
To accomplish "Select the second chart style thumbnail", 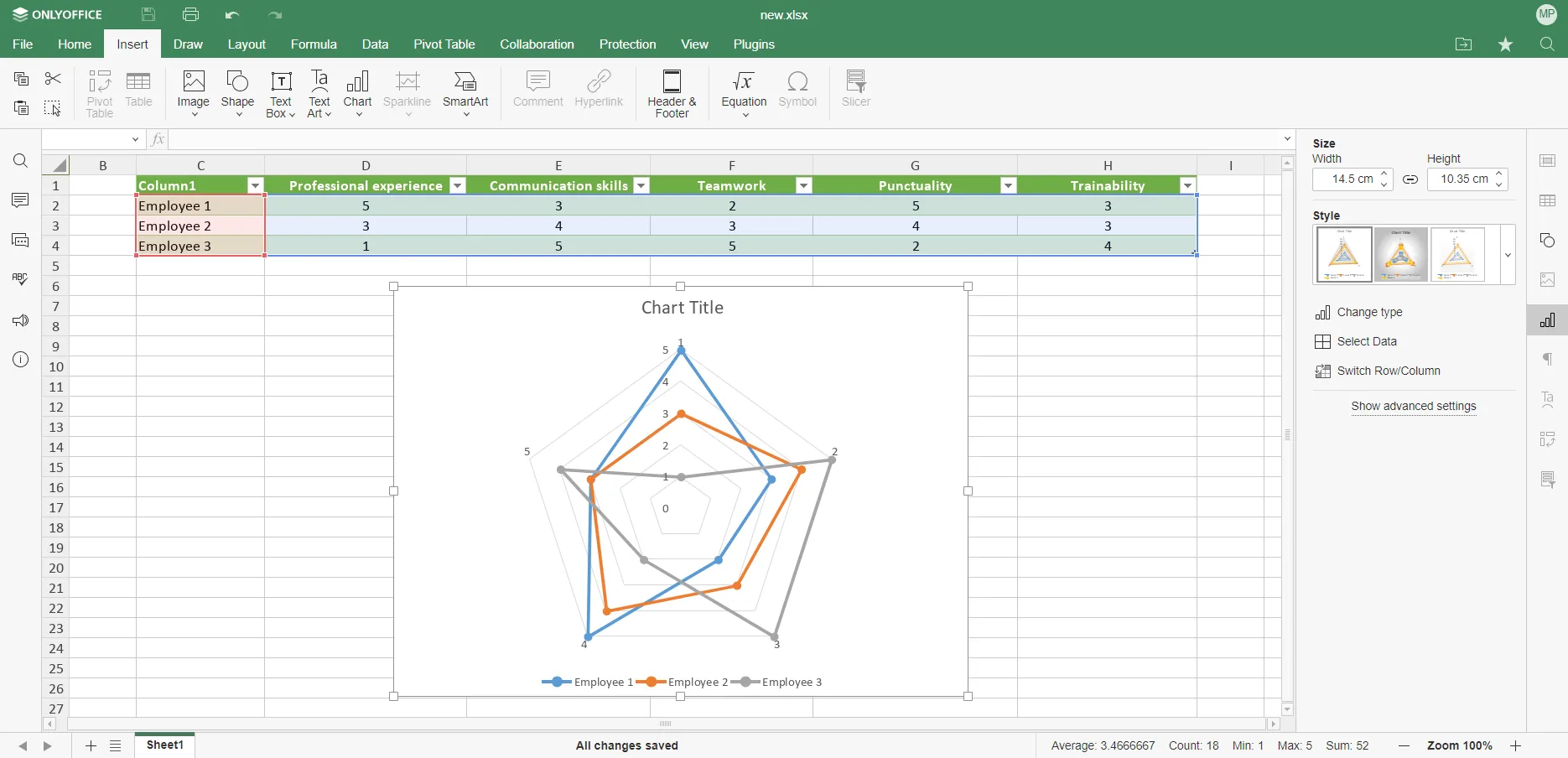I will 1400,255.
